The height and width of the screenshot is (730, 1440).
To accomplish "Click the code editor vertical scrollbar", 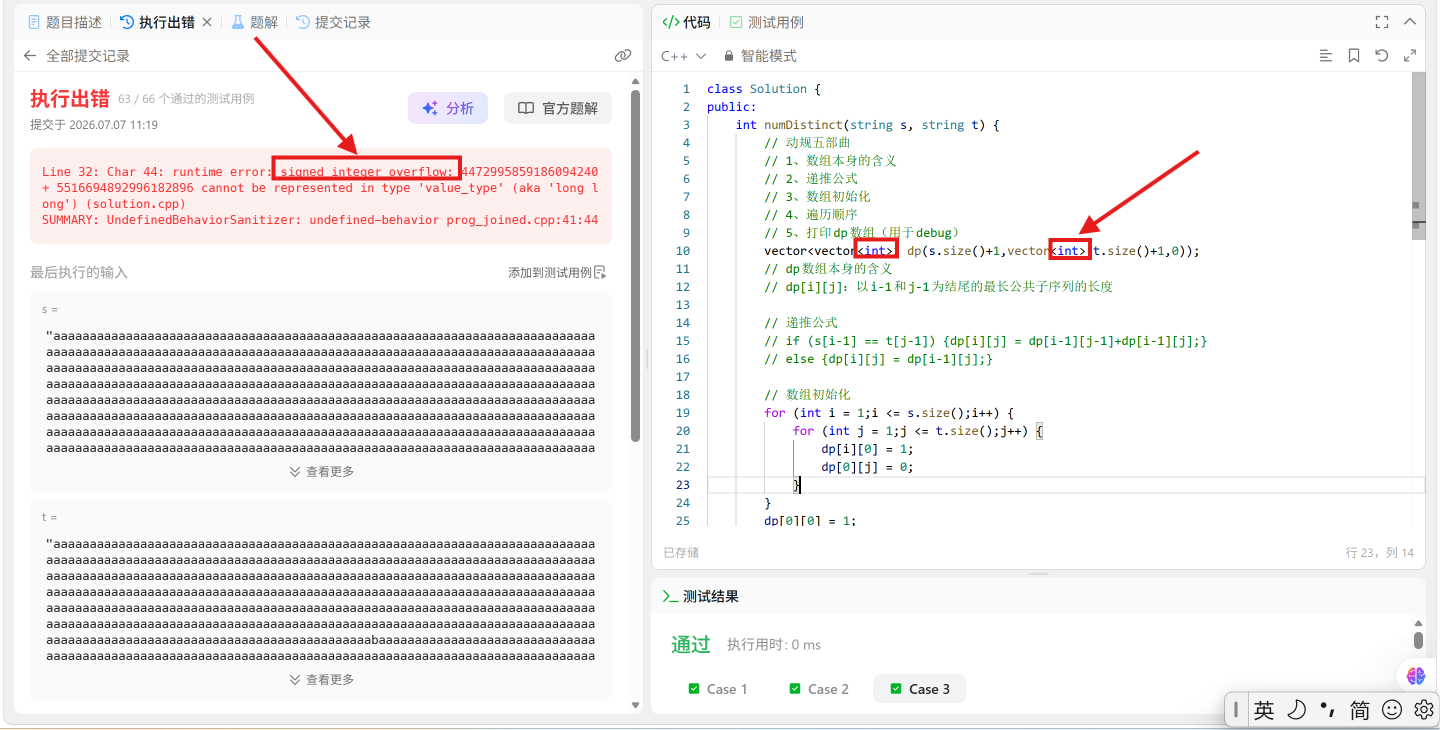I will point(1419,155).
